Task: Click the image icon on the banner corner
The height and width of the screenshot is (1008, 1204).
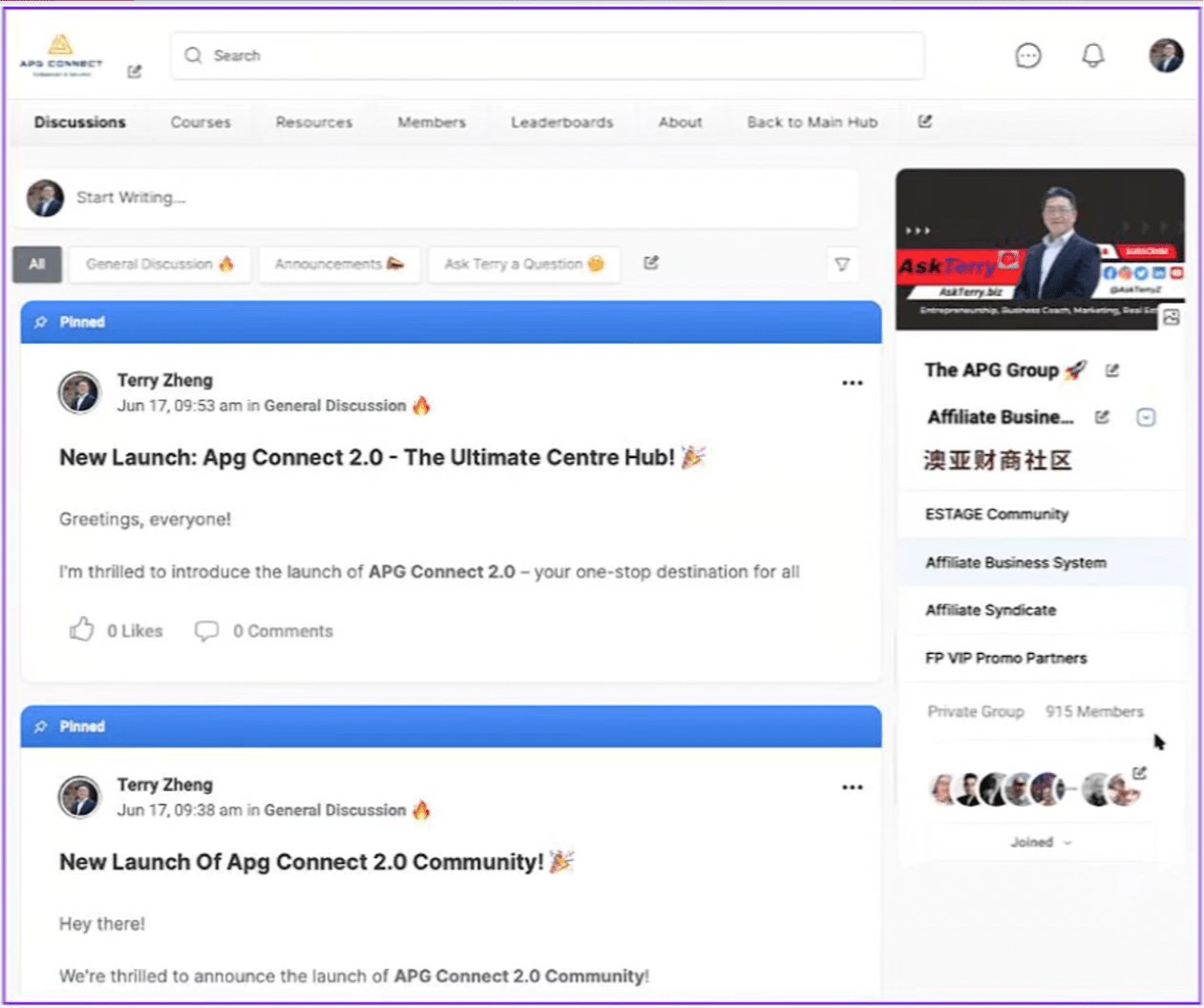Action: 1172,317
